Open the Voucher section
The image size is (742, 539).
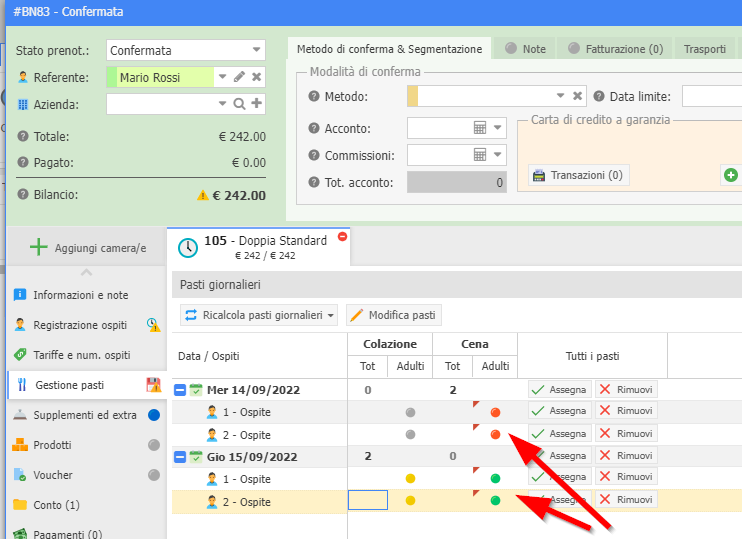click(87, 475)
